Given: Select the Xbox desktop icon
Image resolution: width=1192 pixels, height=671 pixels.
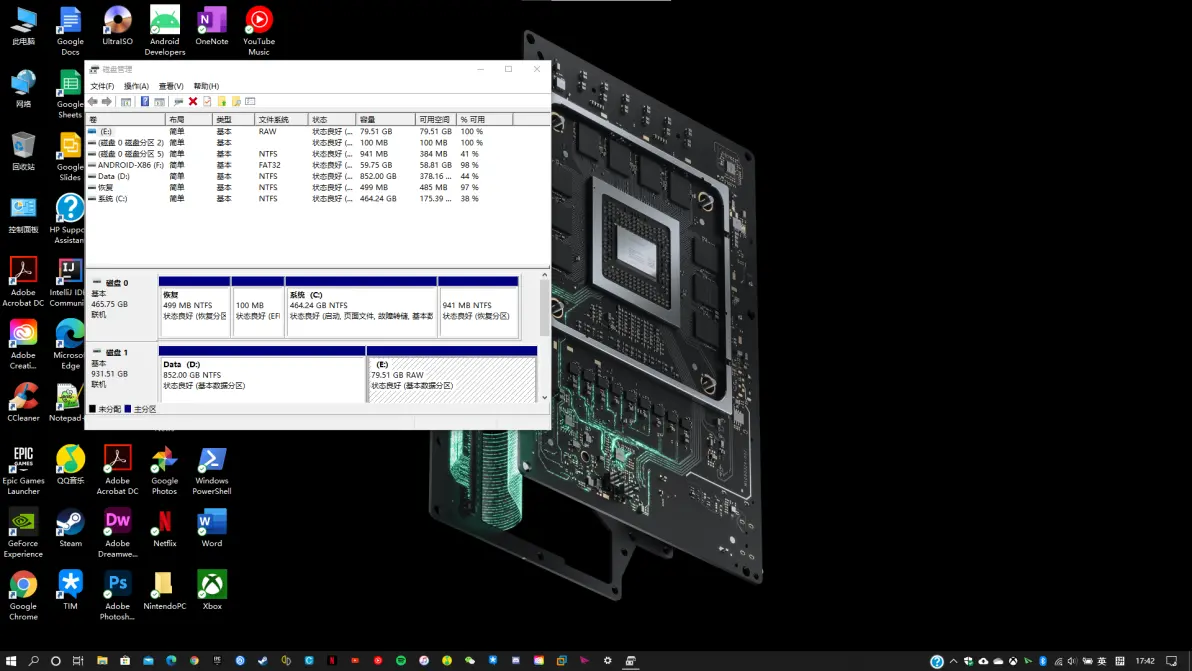Looking at the screenshot, I should [x=212, y=587].
